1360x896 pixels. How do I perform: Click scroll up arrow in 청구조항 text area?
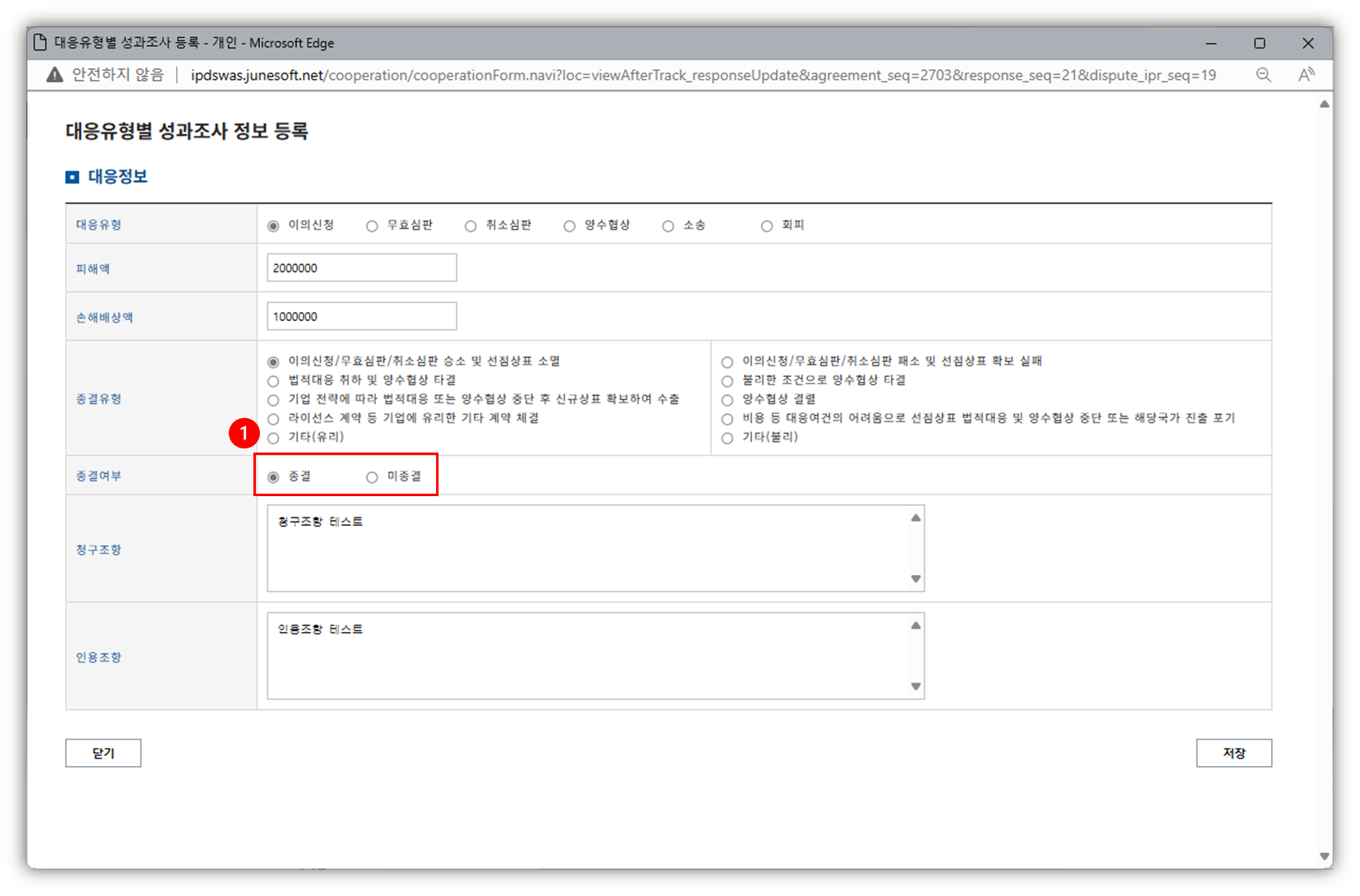click(916, 518)
